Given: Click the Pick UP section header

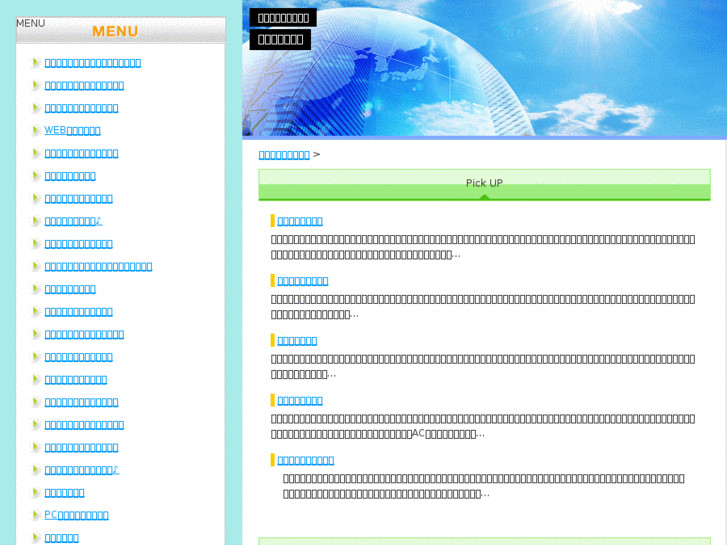Looking at the screenshot, I should pyautogui.click(x=485, y=185).
